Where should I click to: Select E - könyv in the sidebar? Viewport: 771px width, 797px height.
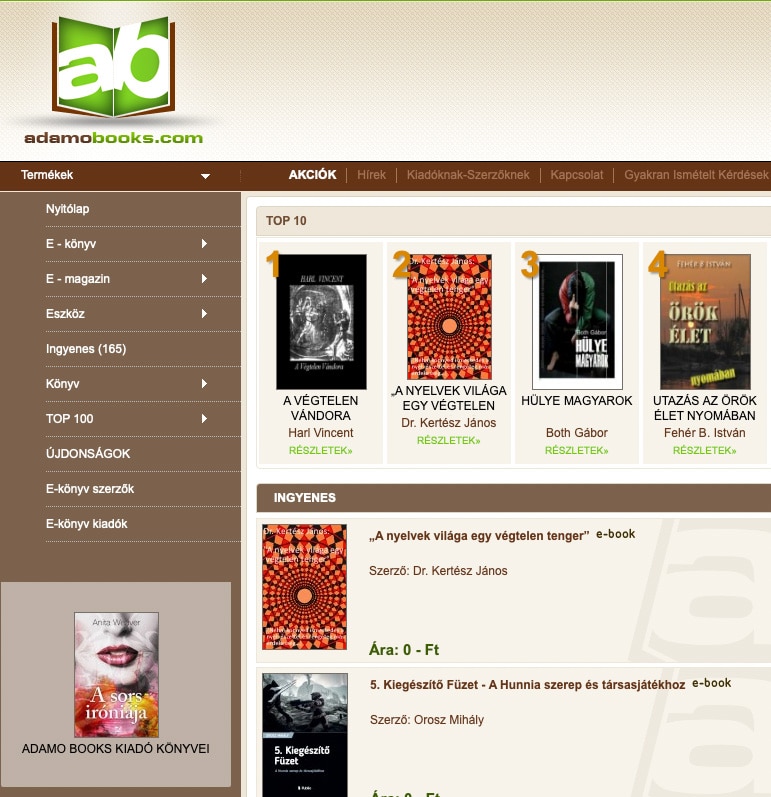71,244
